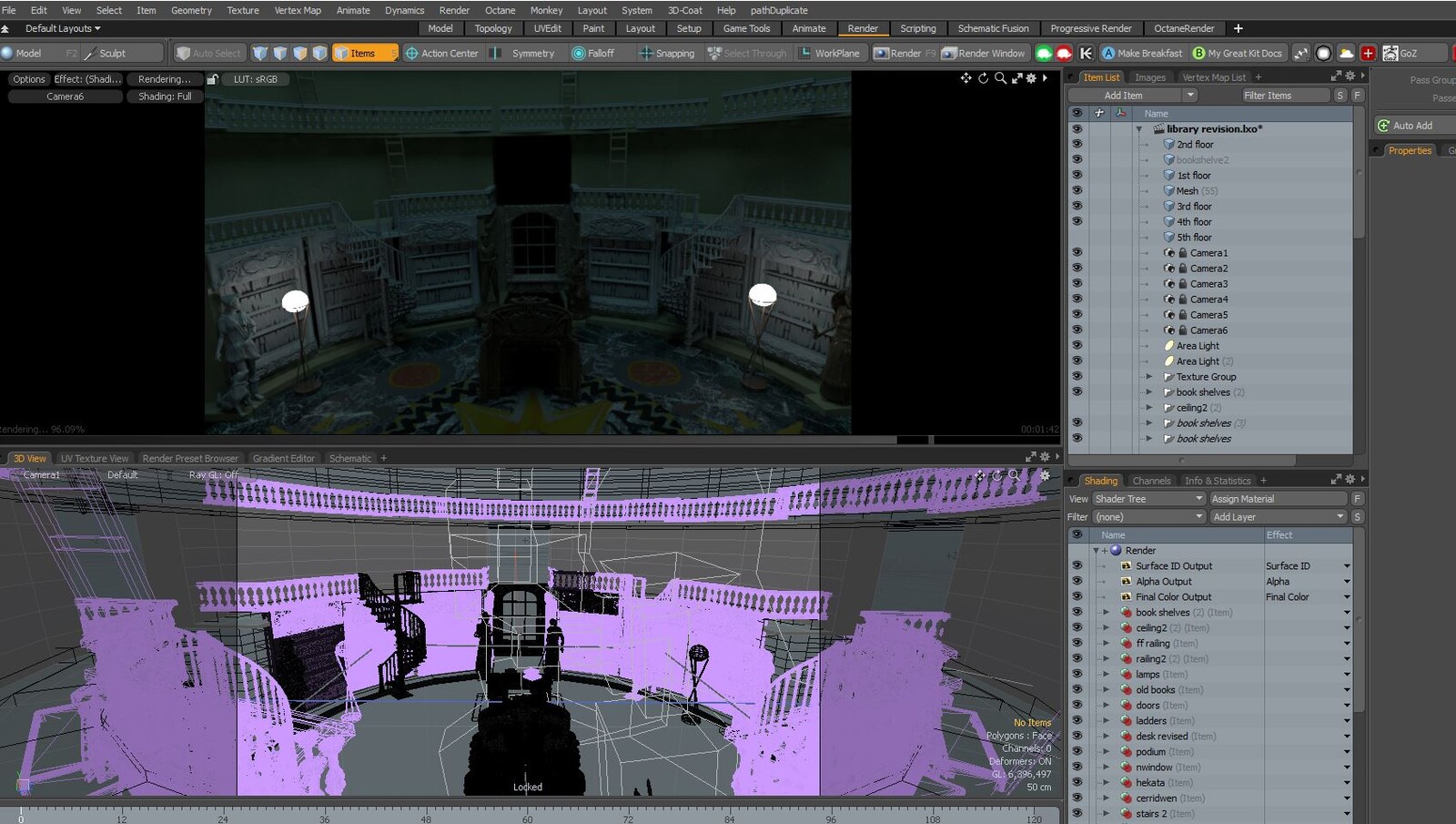
Task: Click the zoom magnifier in render preview
Action: [x=1000, y=78]
